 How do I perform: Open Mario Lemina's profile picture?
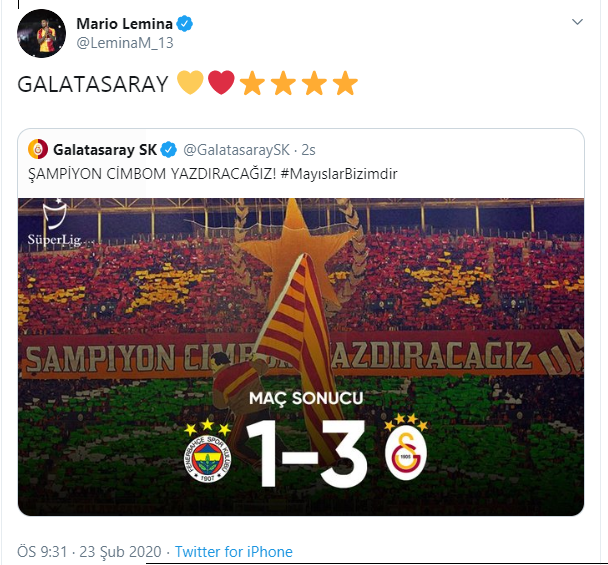[x=41, y=33]
